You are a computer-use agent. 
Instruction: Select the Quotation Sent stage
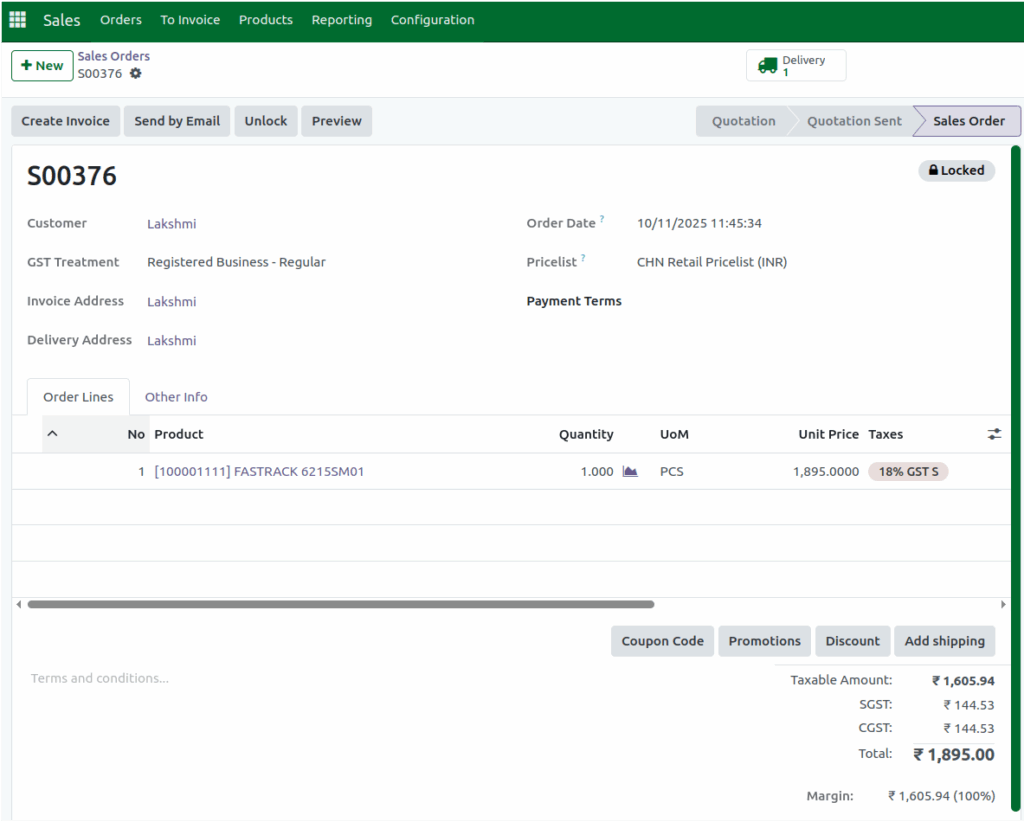tap(853, 120)
